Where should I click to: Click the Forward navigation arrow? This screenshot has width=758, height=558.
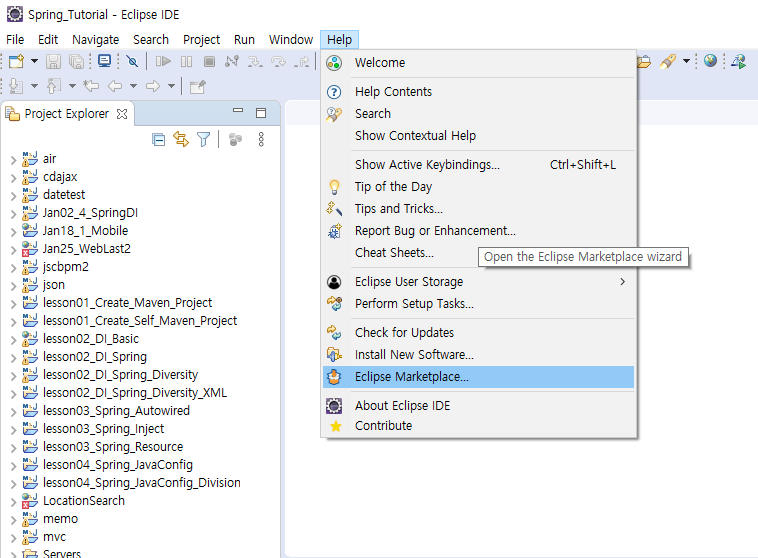point(153,86)
